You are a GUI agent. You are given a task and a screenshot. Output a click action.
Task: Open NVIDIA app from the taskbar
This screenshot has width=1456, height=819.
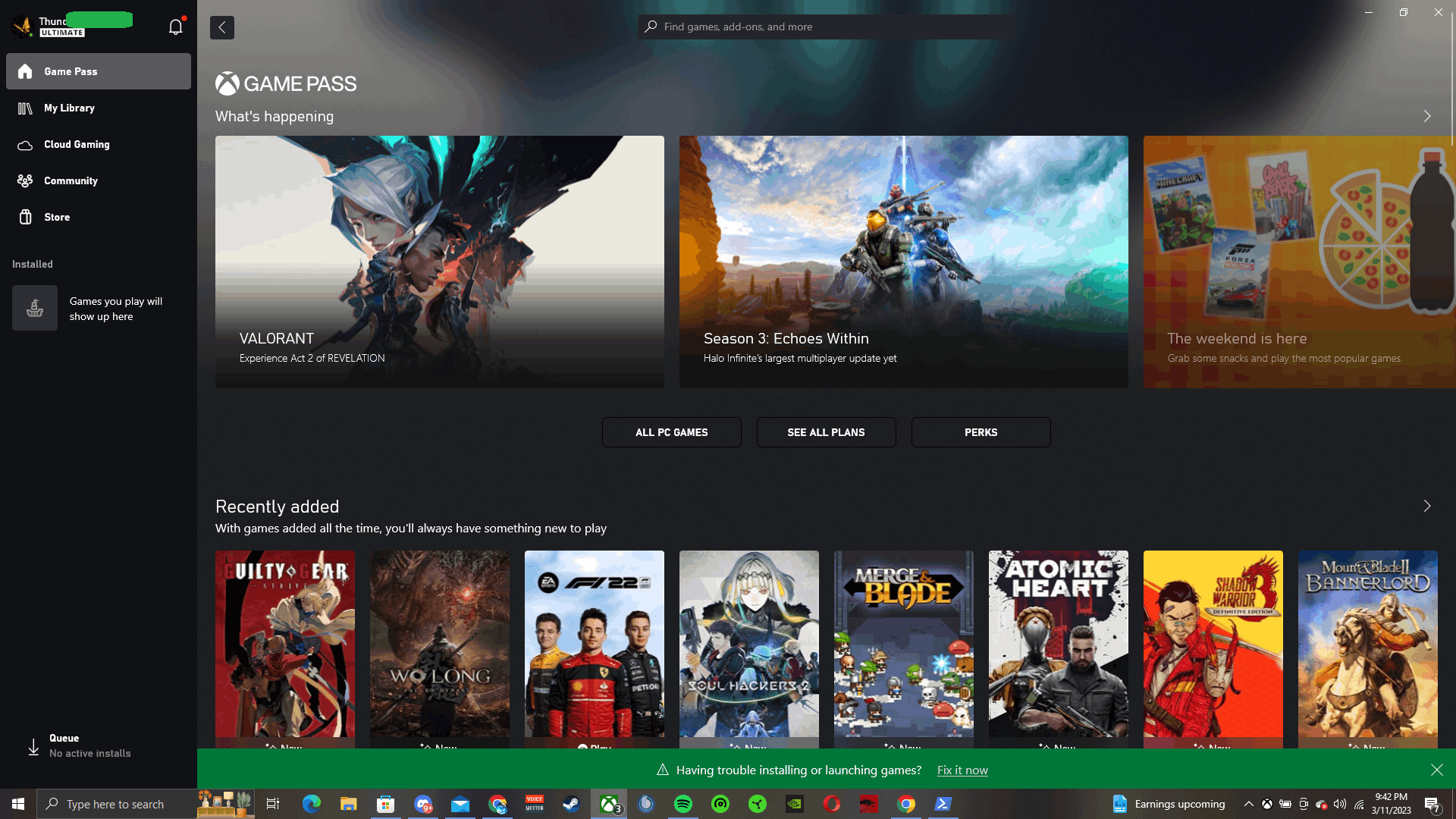click(795, 804)
